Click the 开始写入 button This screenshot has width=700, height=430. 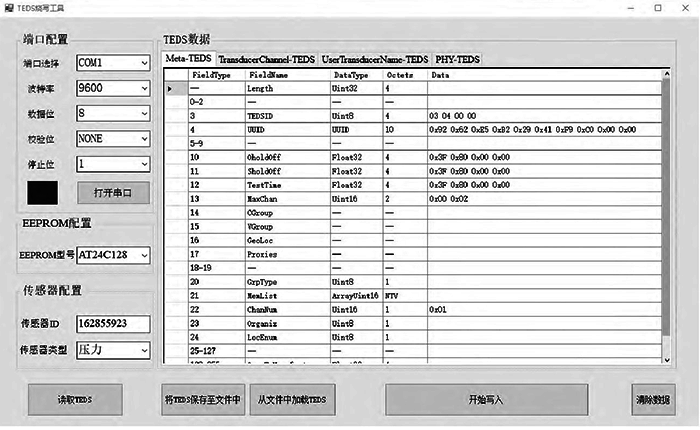[x=486, y=399]
